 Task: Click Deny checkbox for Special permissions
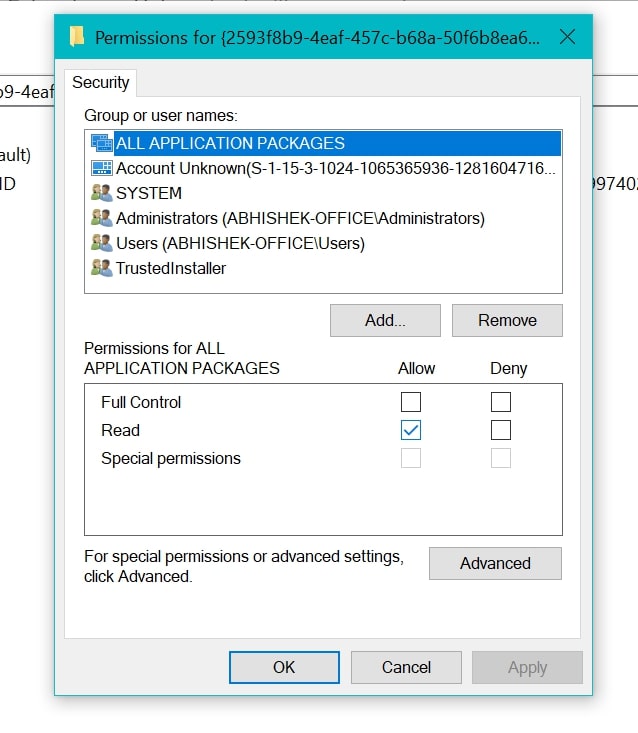pos(501,458)
